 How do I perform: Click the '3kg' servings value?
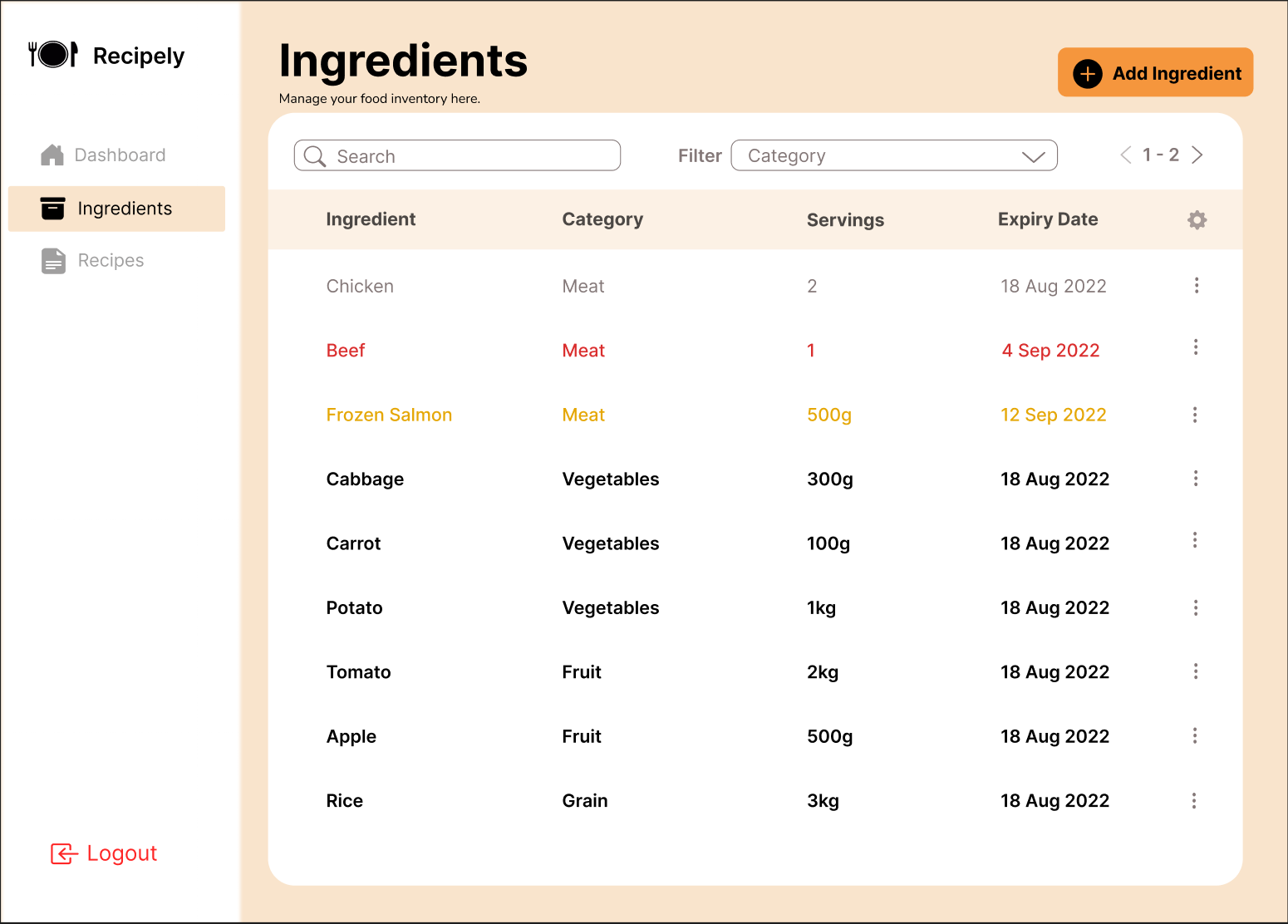(x=823, y=801)
